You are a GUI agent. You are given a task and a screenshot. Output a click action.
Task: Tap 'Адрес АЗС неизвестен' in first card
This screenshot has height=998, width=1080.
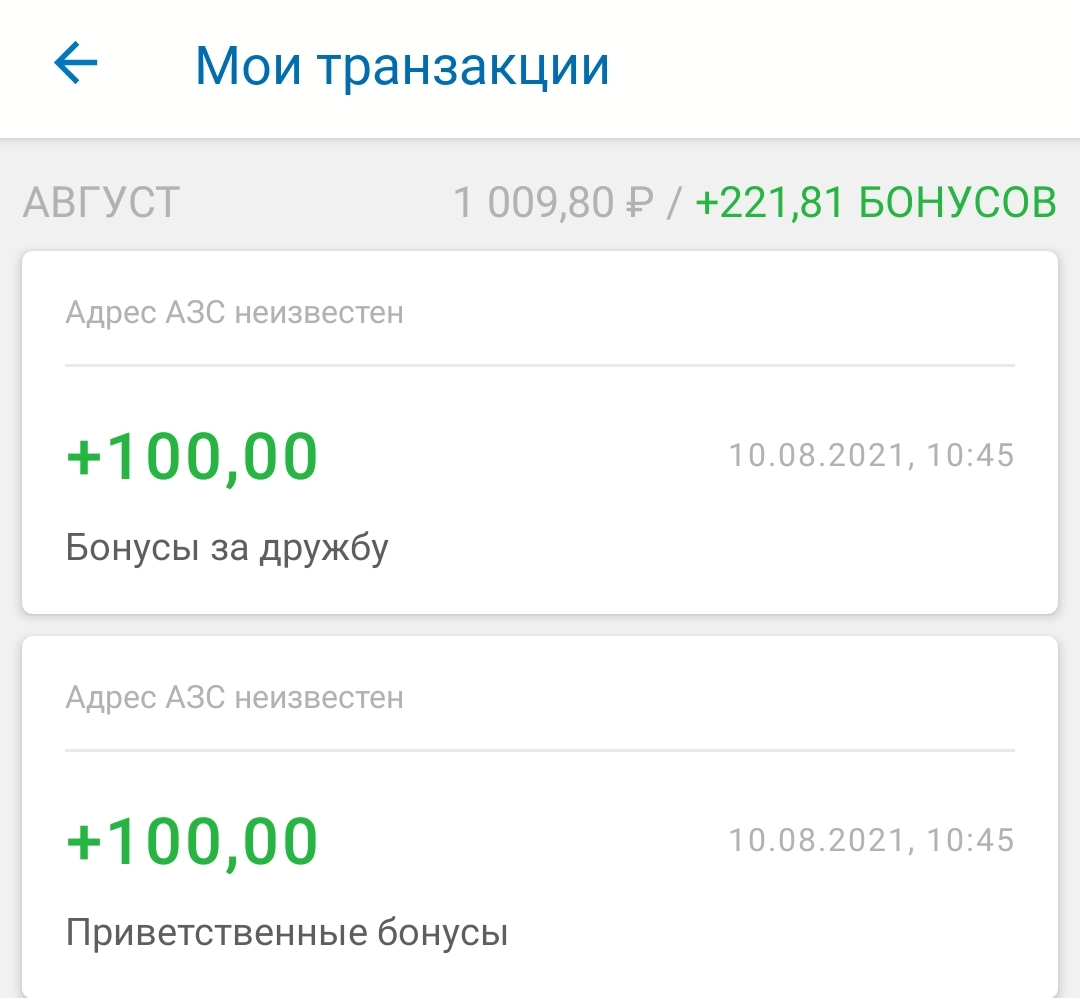coord(234,313)
